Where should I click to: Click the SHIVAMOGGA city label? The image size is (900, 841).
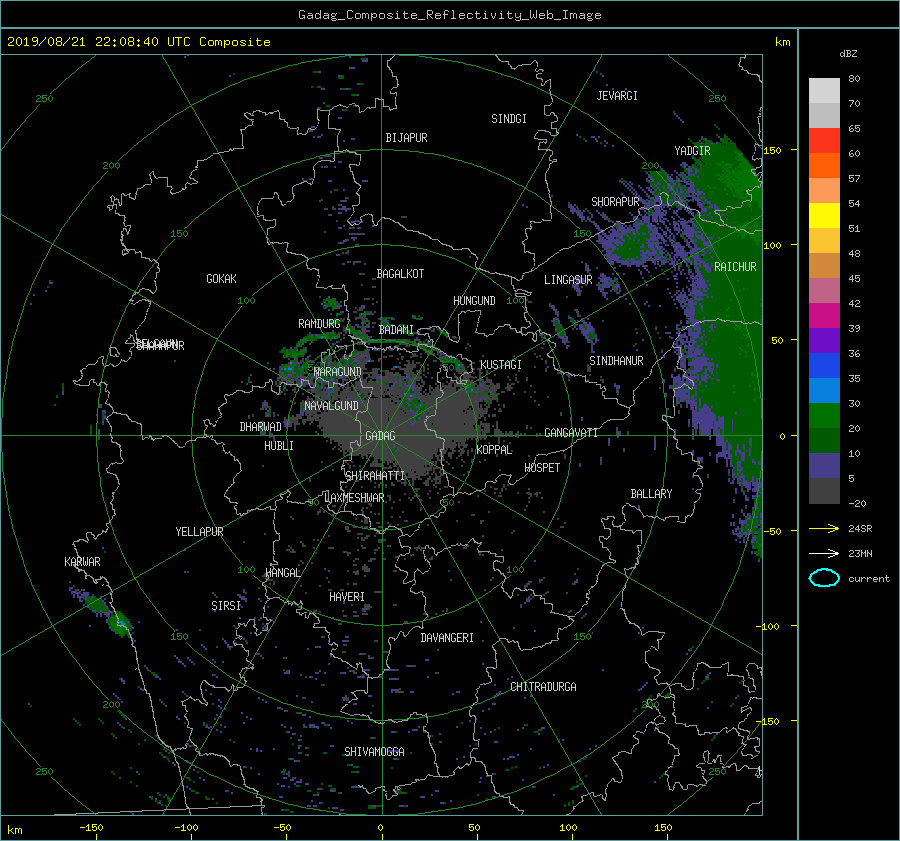pos(374,751)
